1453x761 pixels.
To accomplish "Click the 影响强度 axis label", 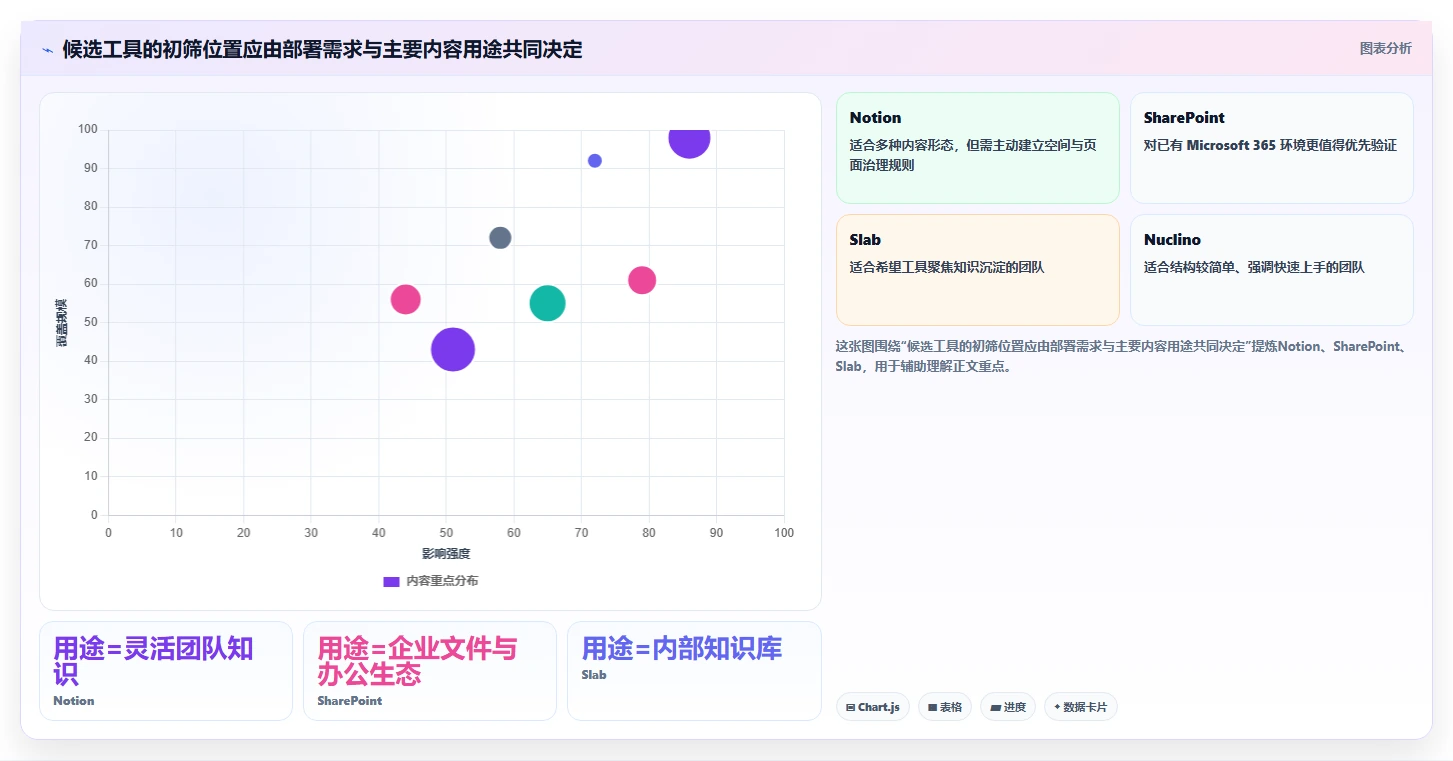I will coord(446,554).
